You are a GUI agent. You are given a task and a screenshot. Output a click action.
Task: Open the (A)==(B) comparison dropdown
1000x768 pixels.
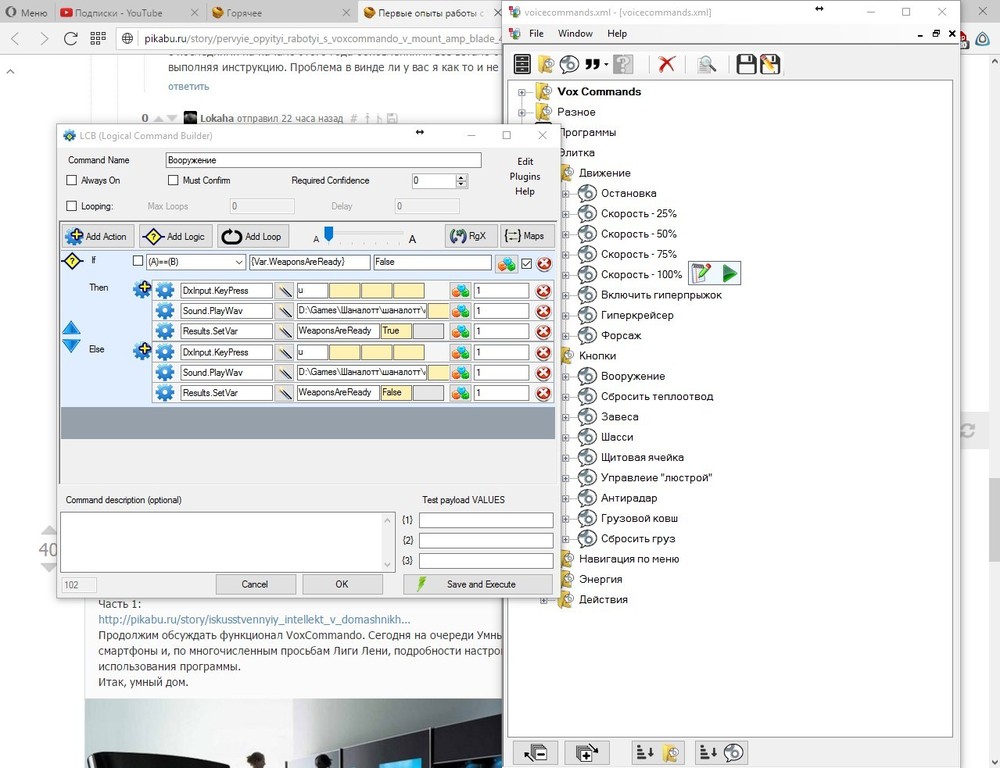(x=239, y=262)
